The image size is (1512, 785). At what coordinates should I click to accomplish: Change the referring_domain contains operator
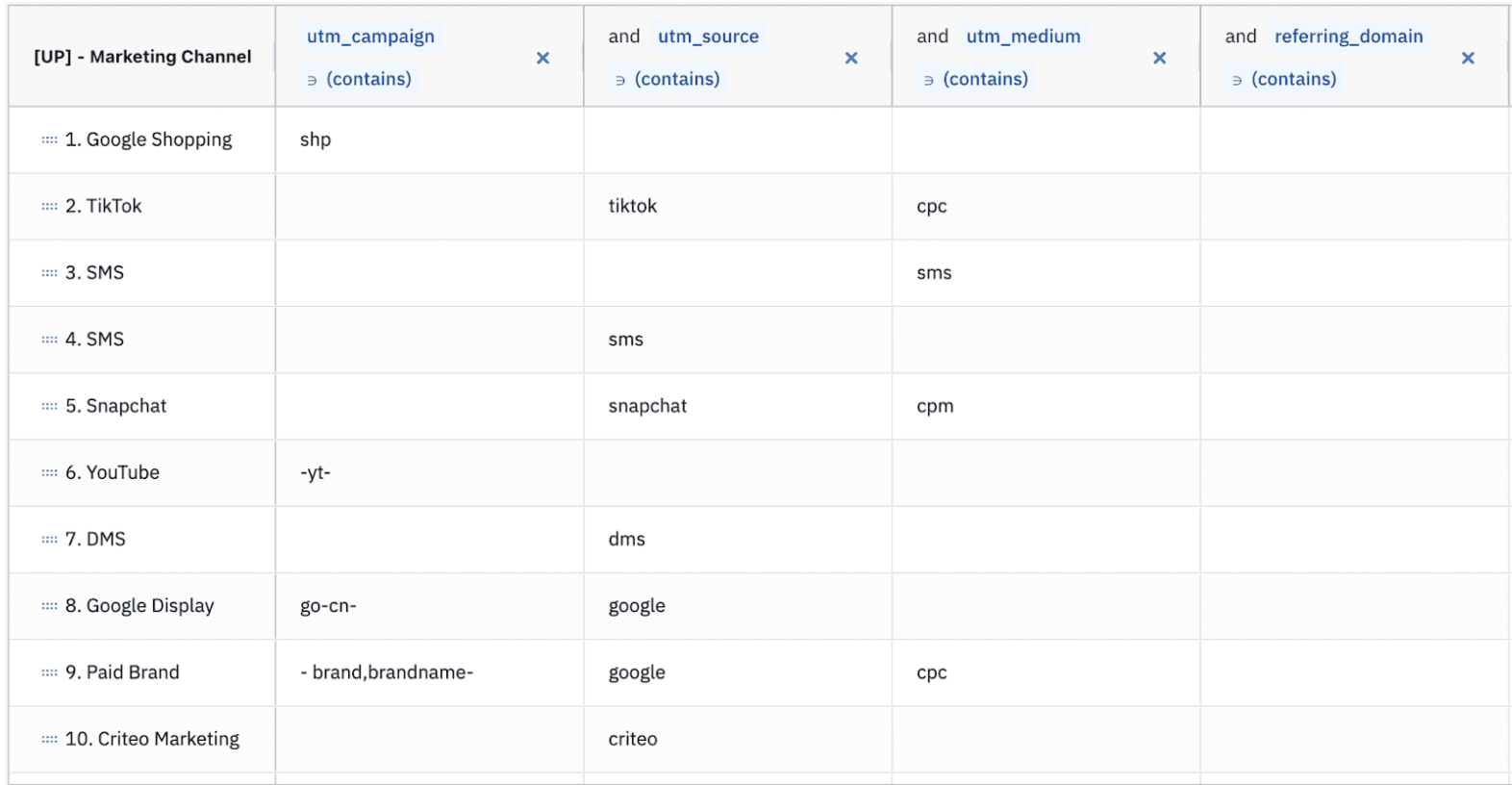[x=1285, y=79]
